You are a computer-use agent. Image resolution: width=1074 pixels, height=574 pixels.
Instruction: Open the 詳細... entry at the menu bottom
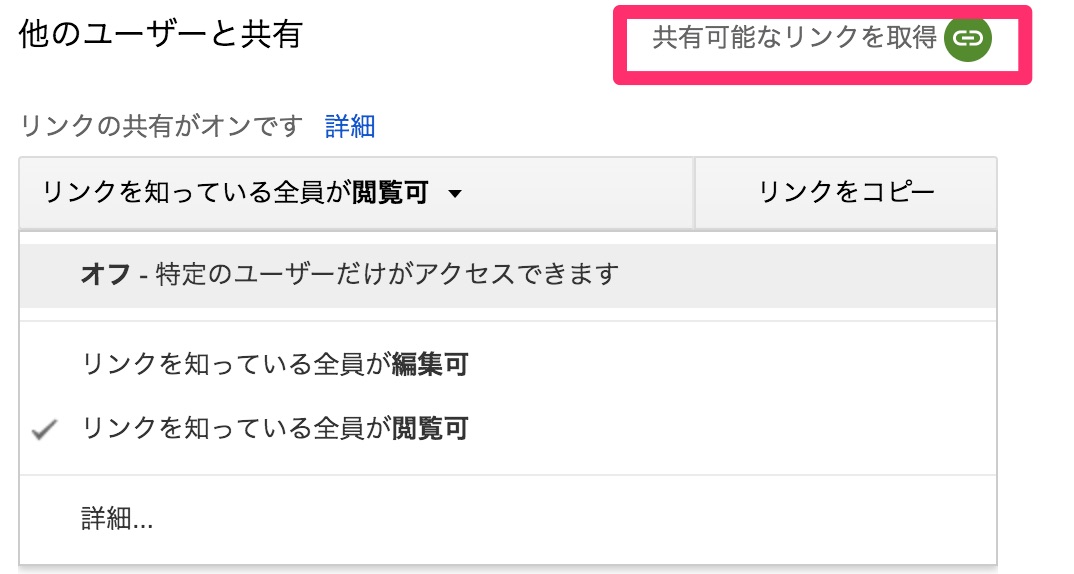click(x=117, y=518)
